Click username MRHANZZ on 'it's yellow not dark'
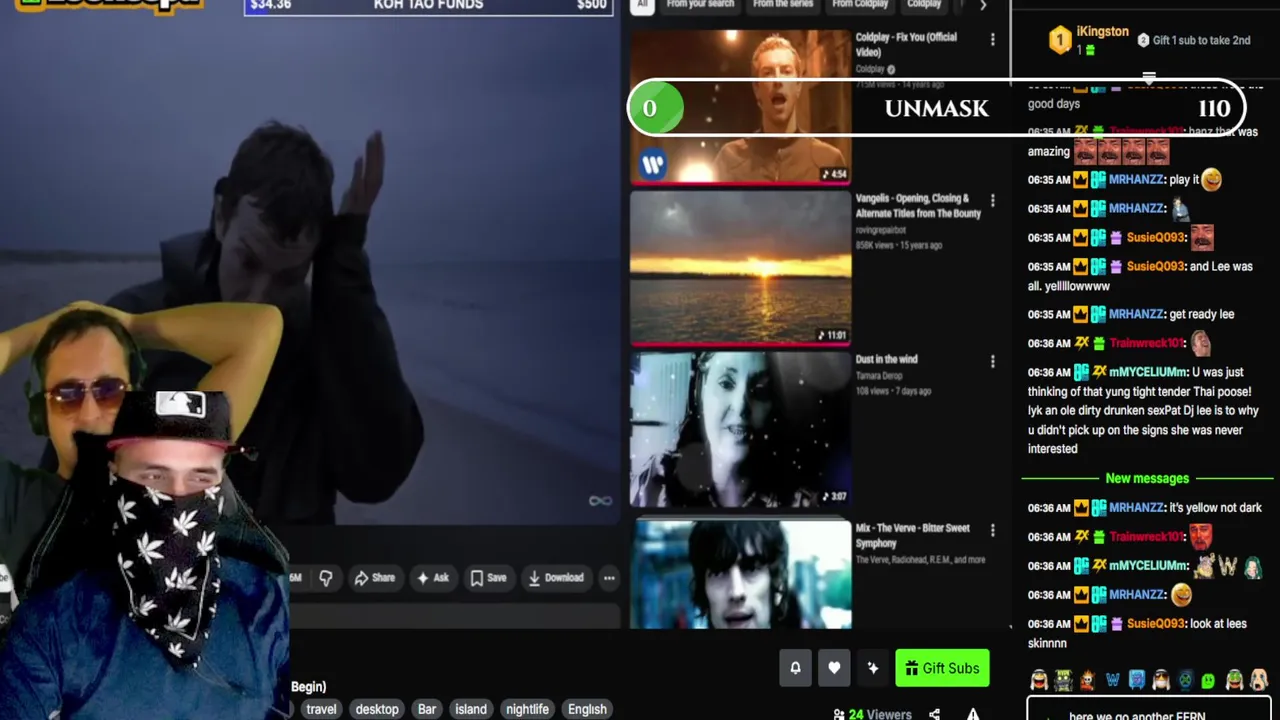Screen dimensions: 1280x720 pyautogui.click(x=1136, y=508)
